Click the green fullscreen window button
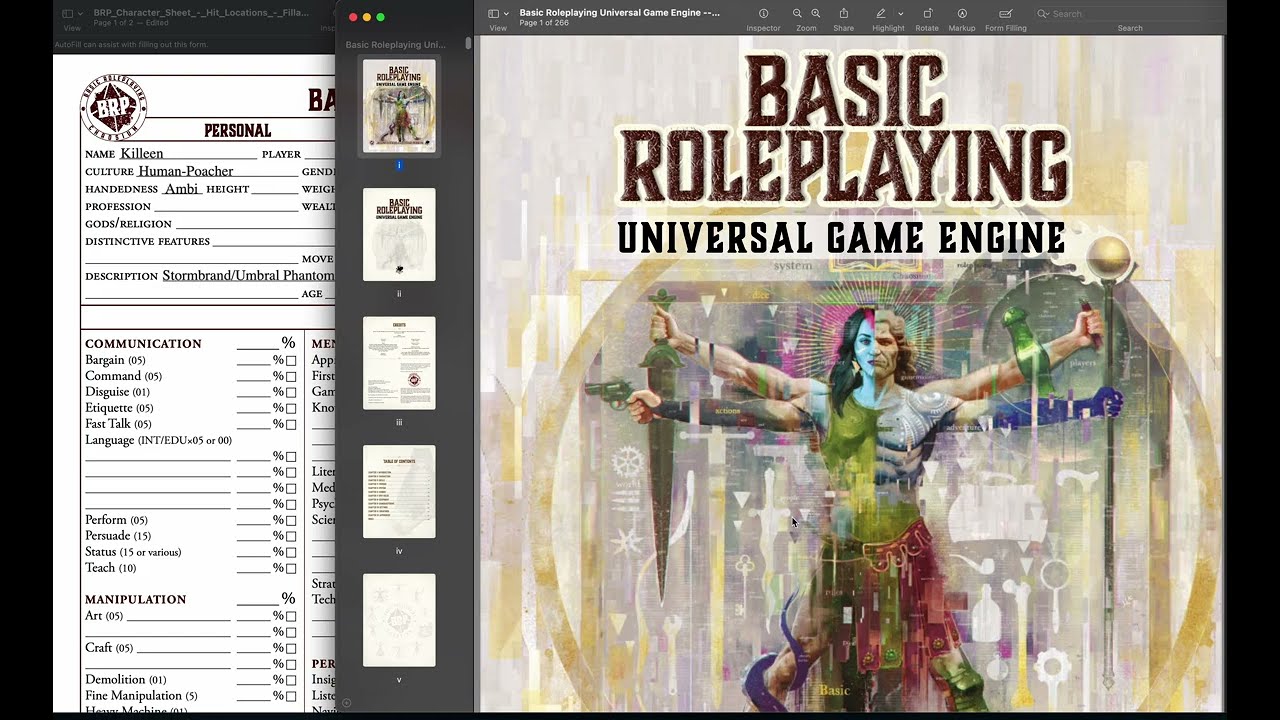Screen dimensions: 1280x720 tap(380, 17)
